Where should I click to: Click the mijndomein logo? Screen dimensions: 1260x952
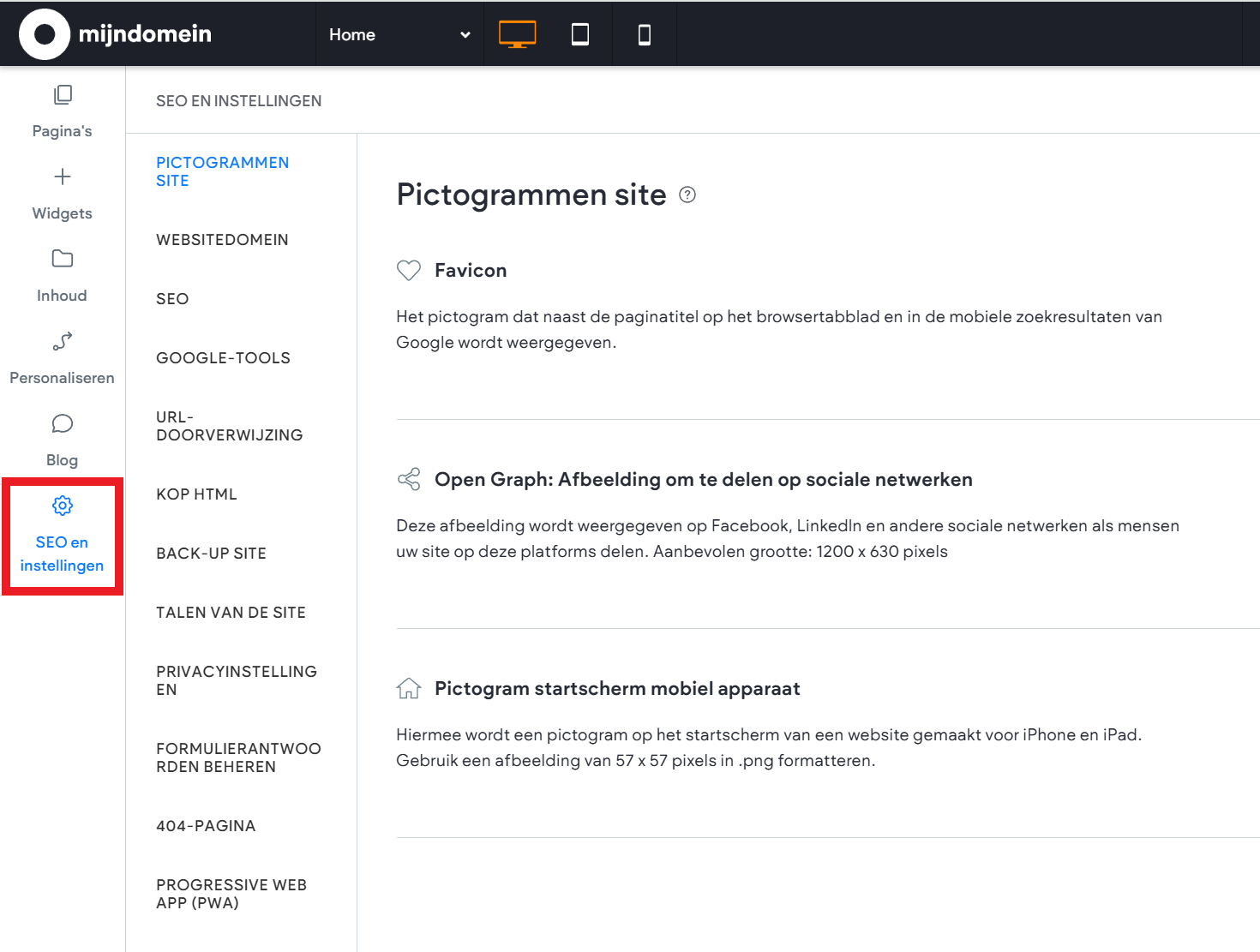coord(116,34)
